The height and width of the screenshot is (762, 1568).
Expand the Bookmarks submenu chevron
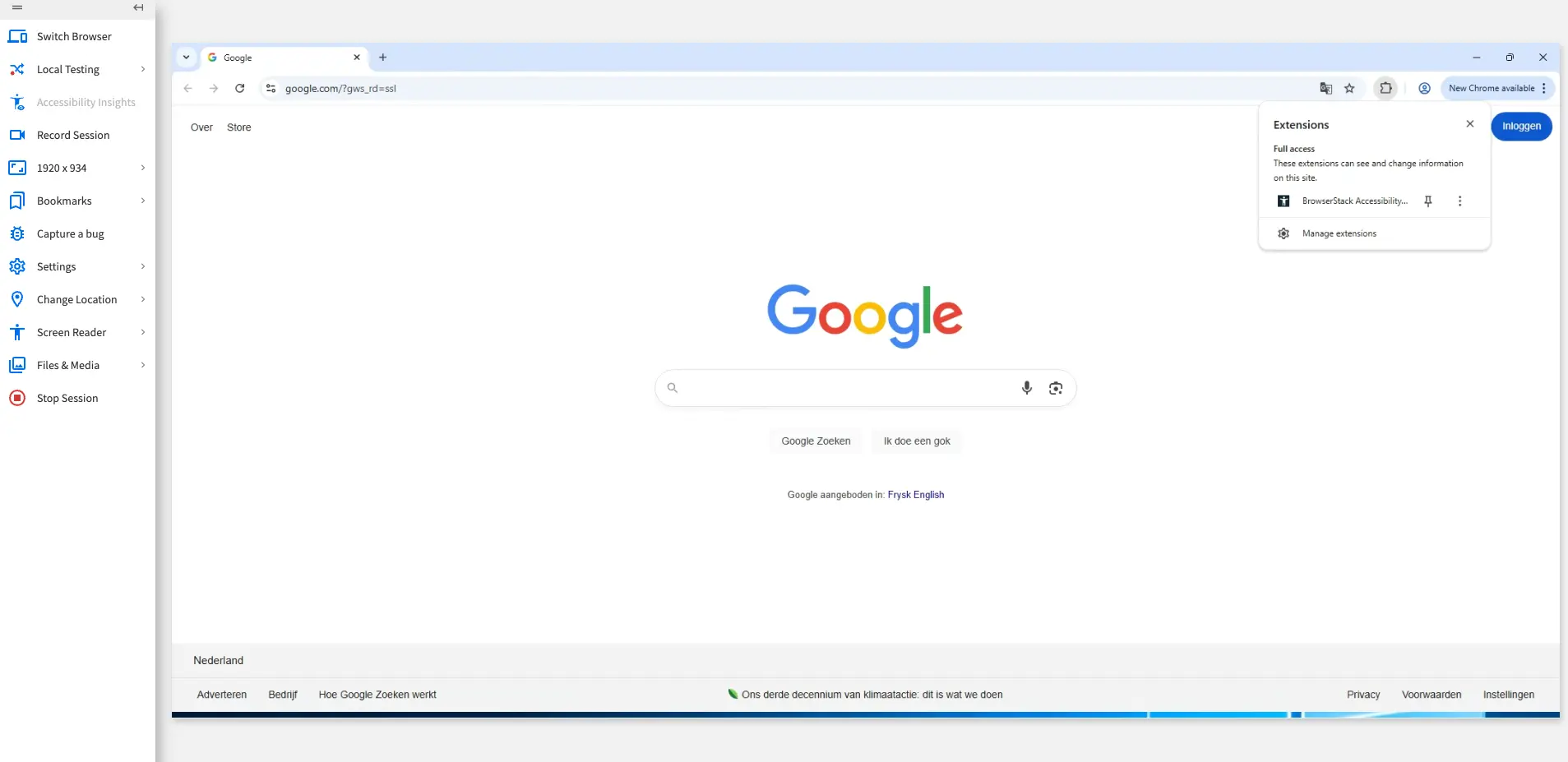(143, 201)
